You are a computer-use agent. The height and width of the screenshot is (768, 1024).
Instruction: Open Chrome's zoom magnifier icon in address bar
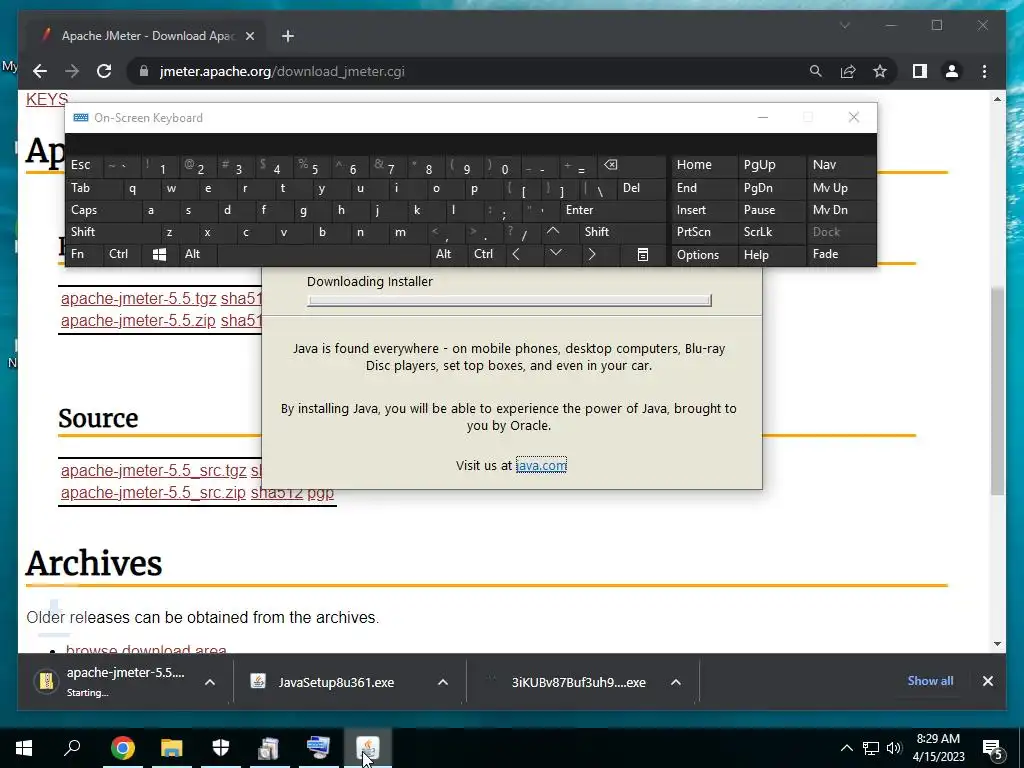tap(816, 71)
